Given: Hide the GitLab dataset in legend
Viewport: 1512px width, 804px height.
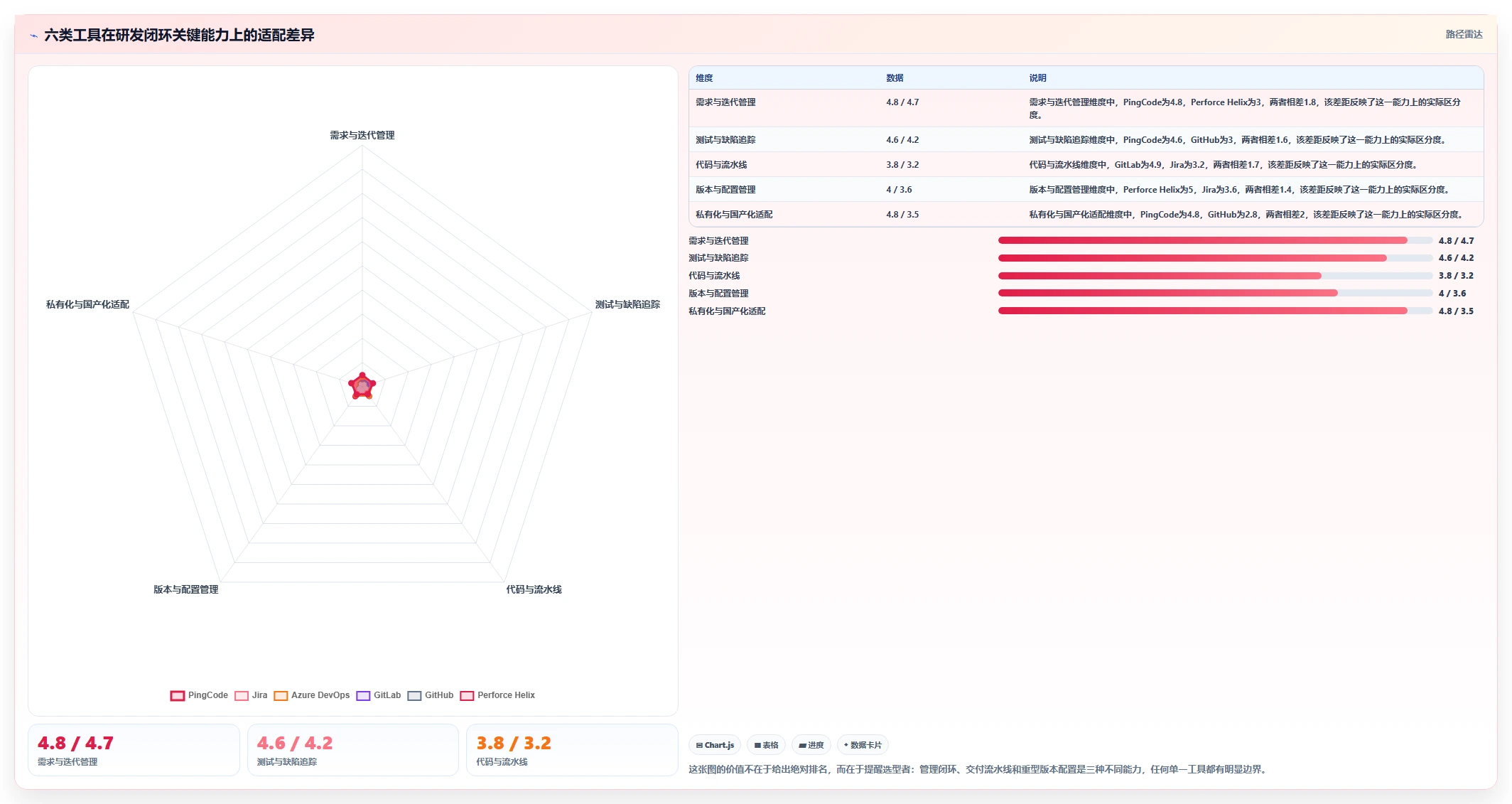Looking at the screenshot, I should tap(378, 695).
